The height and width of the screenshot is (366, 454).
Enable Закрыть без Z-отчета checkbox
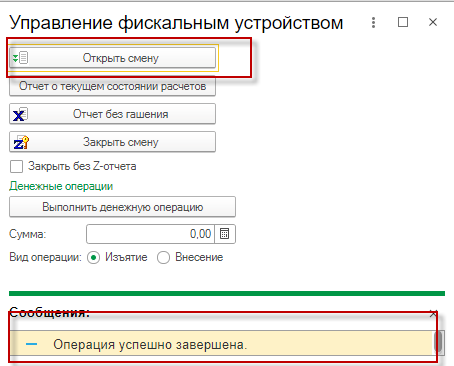(x=16, y=166)
